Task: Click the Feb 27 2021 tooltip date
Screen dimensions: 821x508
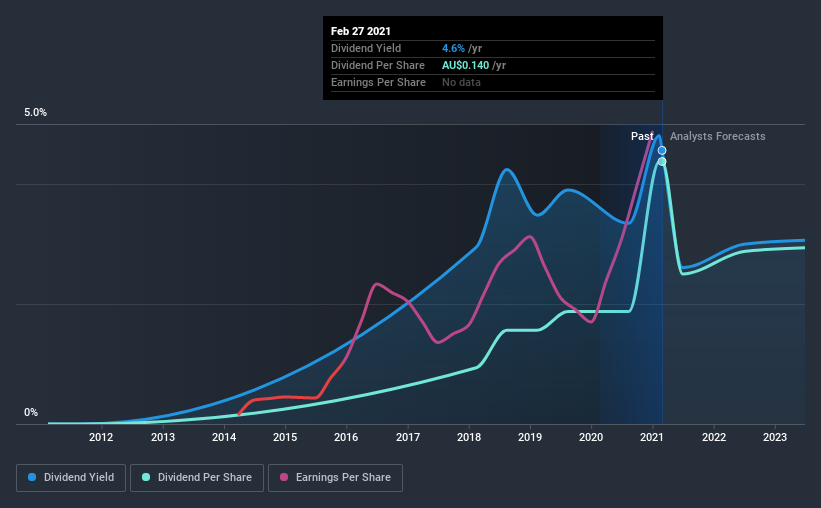Action: pos(361,31)
